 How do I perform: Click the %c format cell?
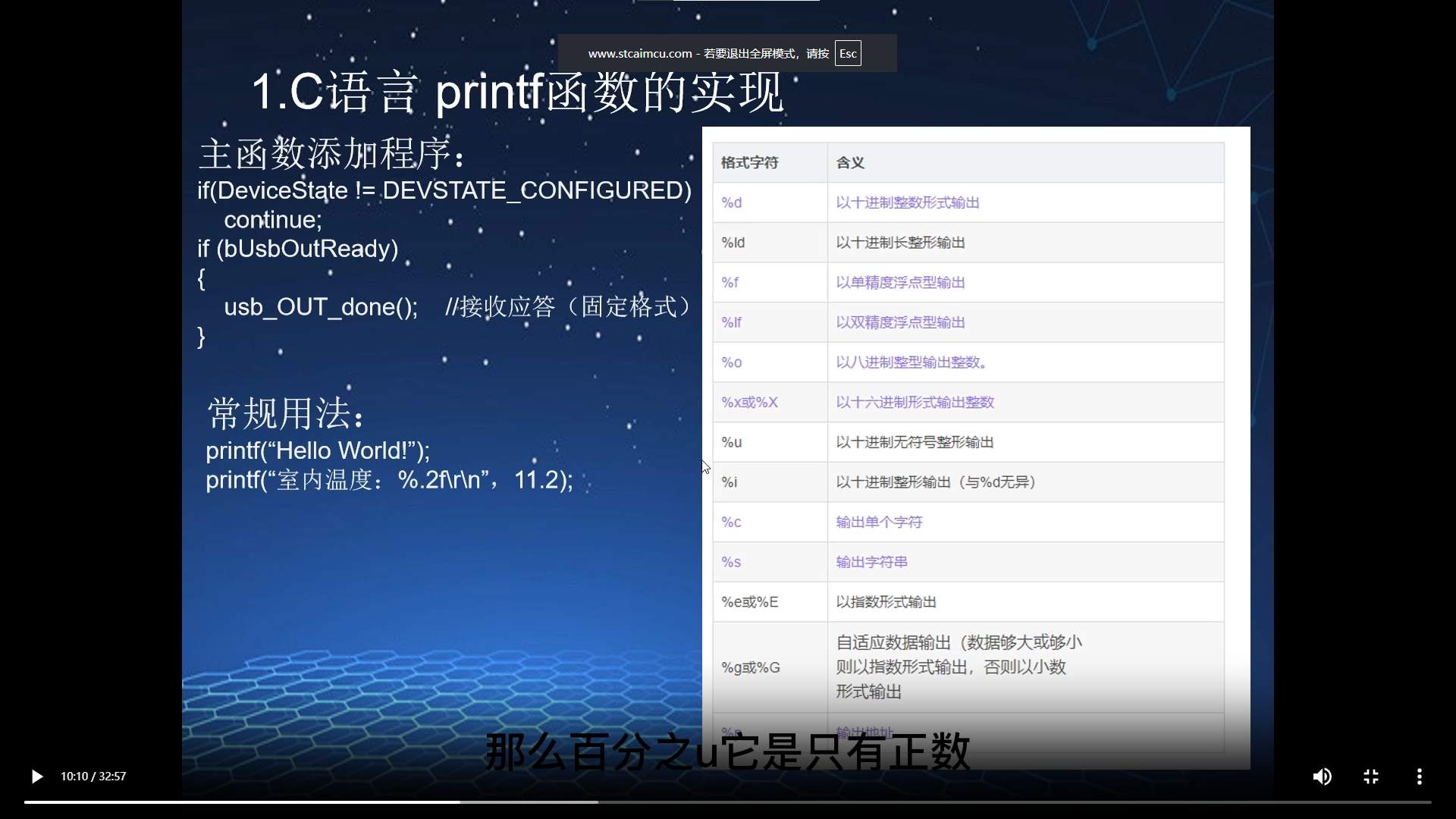[x=770, y=522]
